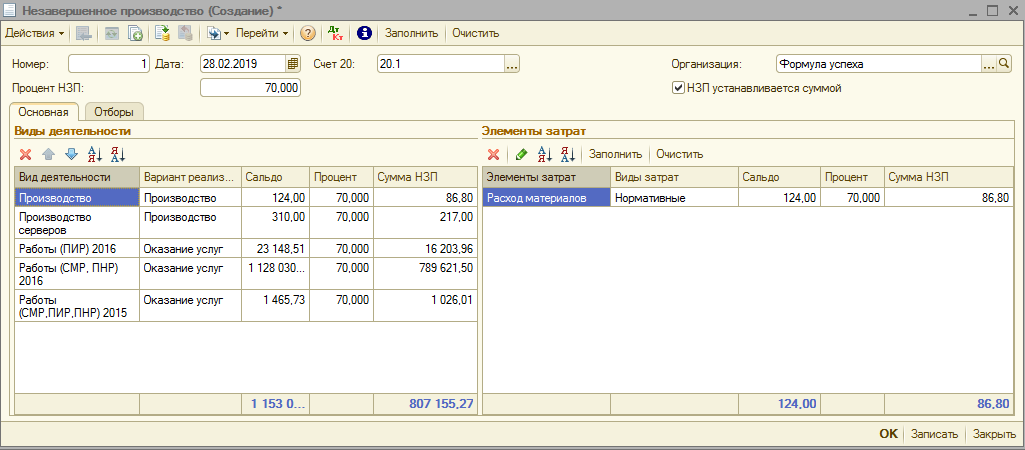This screenshot has width=1025, height=450.
Task: Sort descending in Элементы затрат toolbar
Action: (567, 154)
